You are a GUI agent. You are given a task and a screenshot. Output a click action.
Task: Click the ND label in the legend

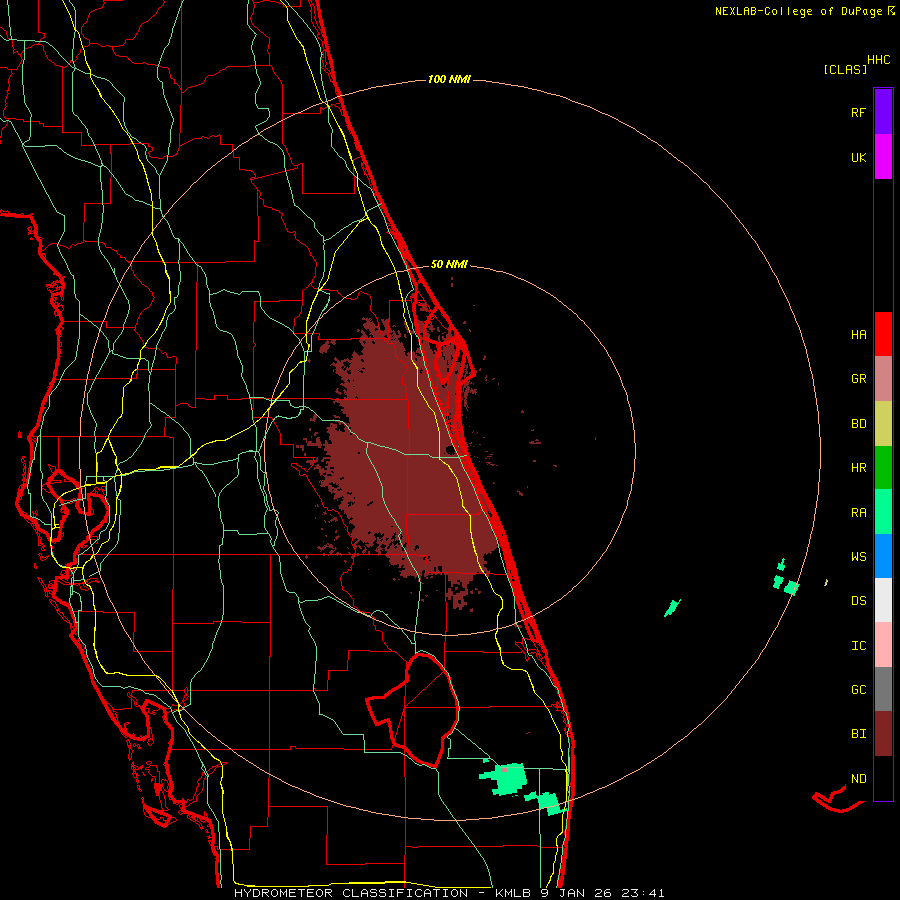point(858,779)
